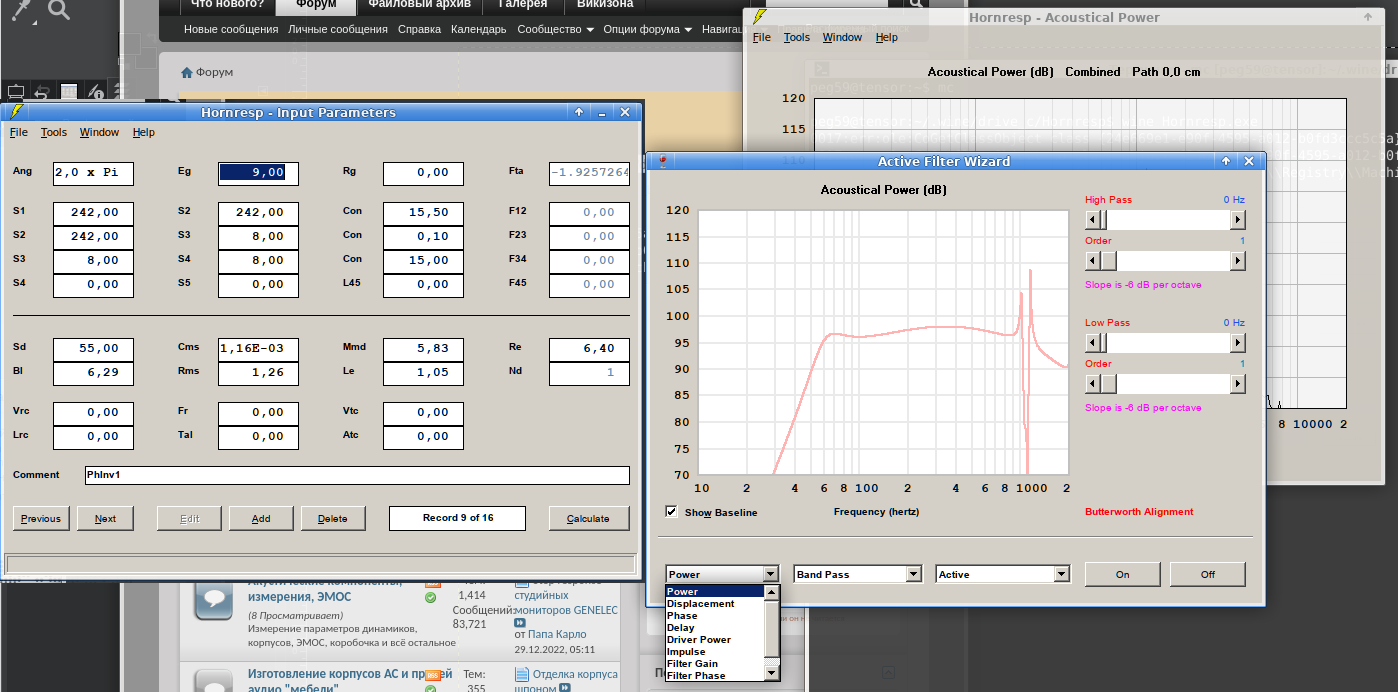The height and width of the screenshot is (692, 1398).
Task: Open the Help menu in Input Parameters window
Action: click(144, 132)
